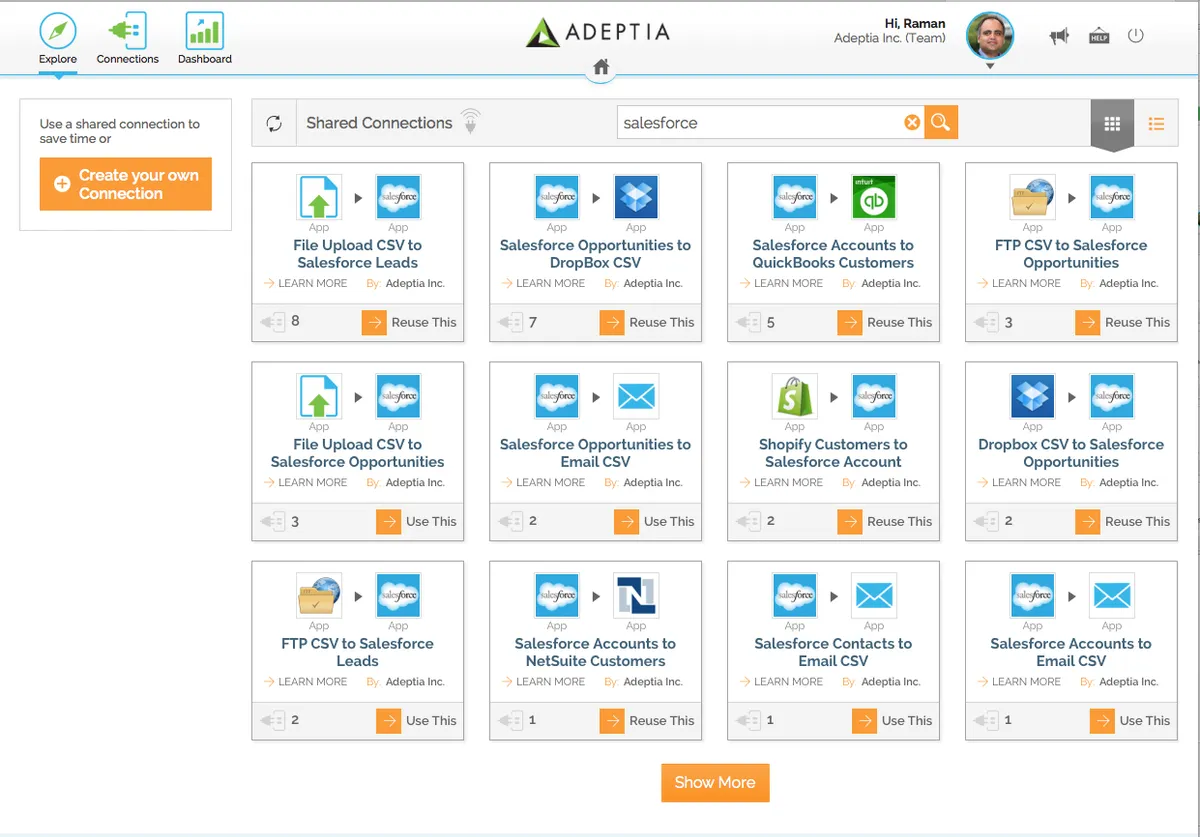The height and width of the screenshot is (837, 1200).
Task: Click email envelope icon in Salesforce Opportunities to Email CSV
Action: pyautogui.click(x=636, y=396)
